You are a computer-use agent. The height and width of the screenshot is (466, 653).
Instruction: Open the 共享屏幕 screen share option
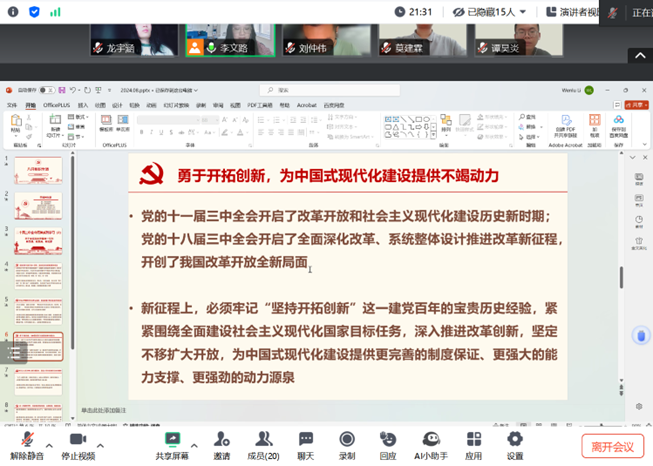(174, 441)
